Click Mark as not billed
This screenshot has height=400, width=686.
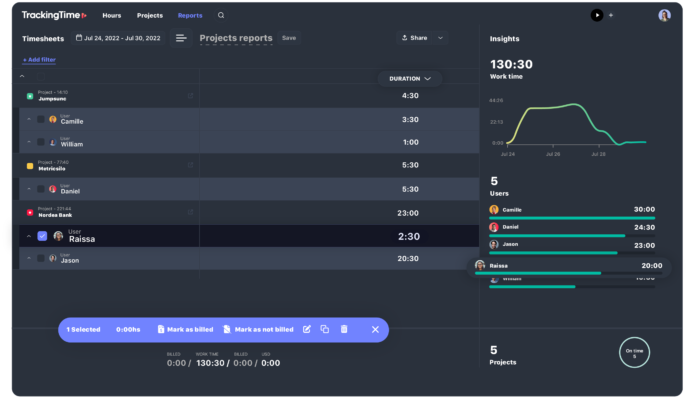(x=259, y=330)
